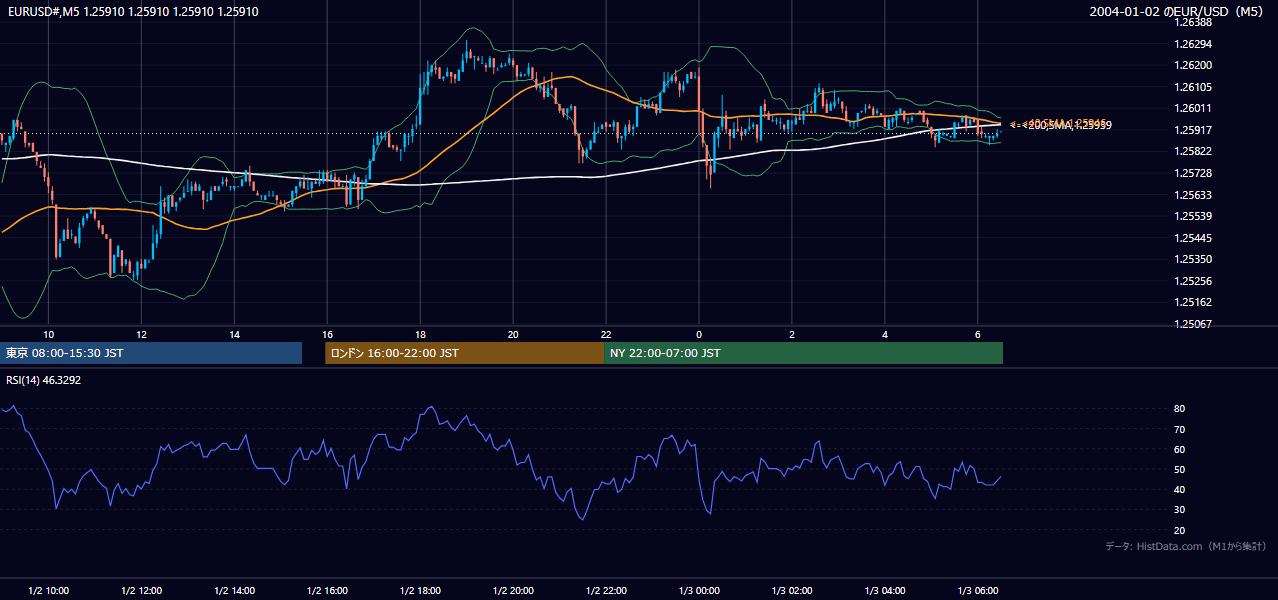Open the HistData.com data source credit

1186,546
